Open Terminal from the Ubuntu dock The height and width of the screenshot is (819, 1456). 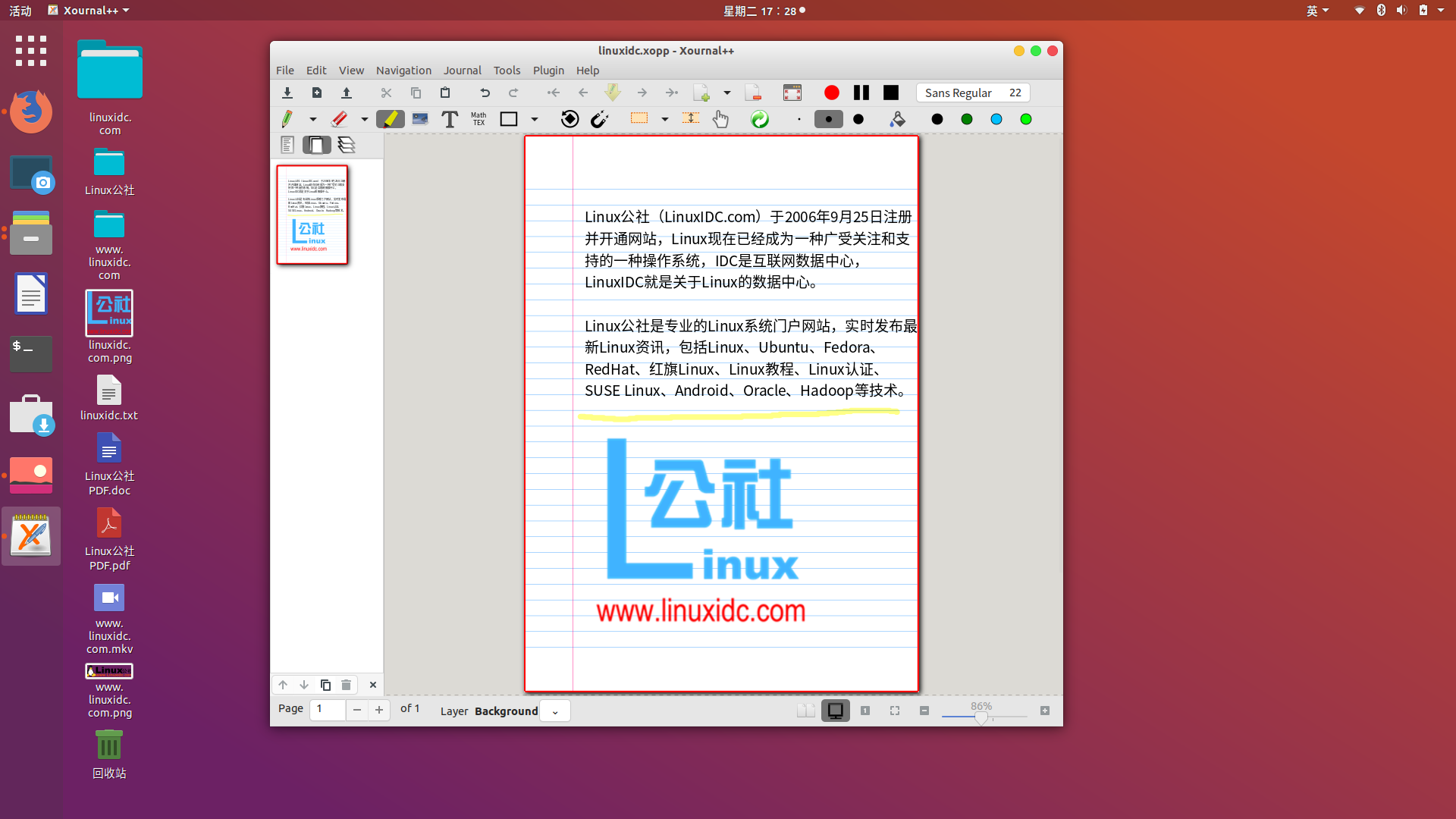click(x=31, y=354)
